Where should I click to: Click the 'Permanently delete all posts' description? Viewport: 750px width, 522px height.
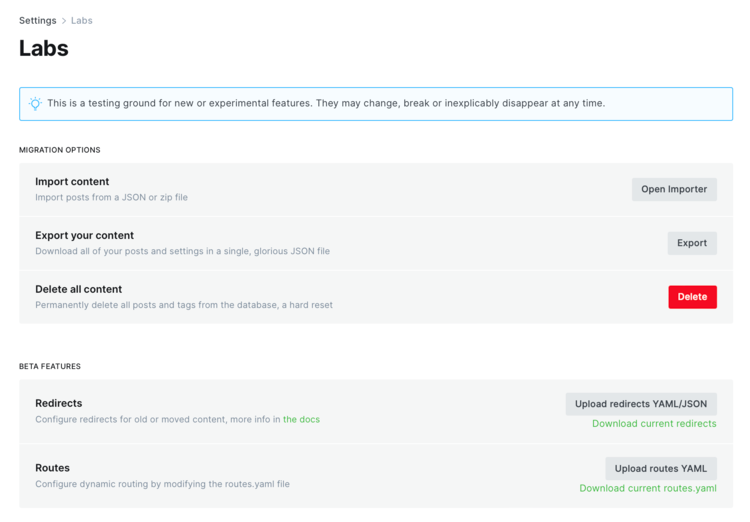pos(184,305)
